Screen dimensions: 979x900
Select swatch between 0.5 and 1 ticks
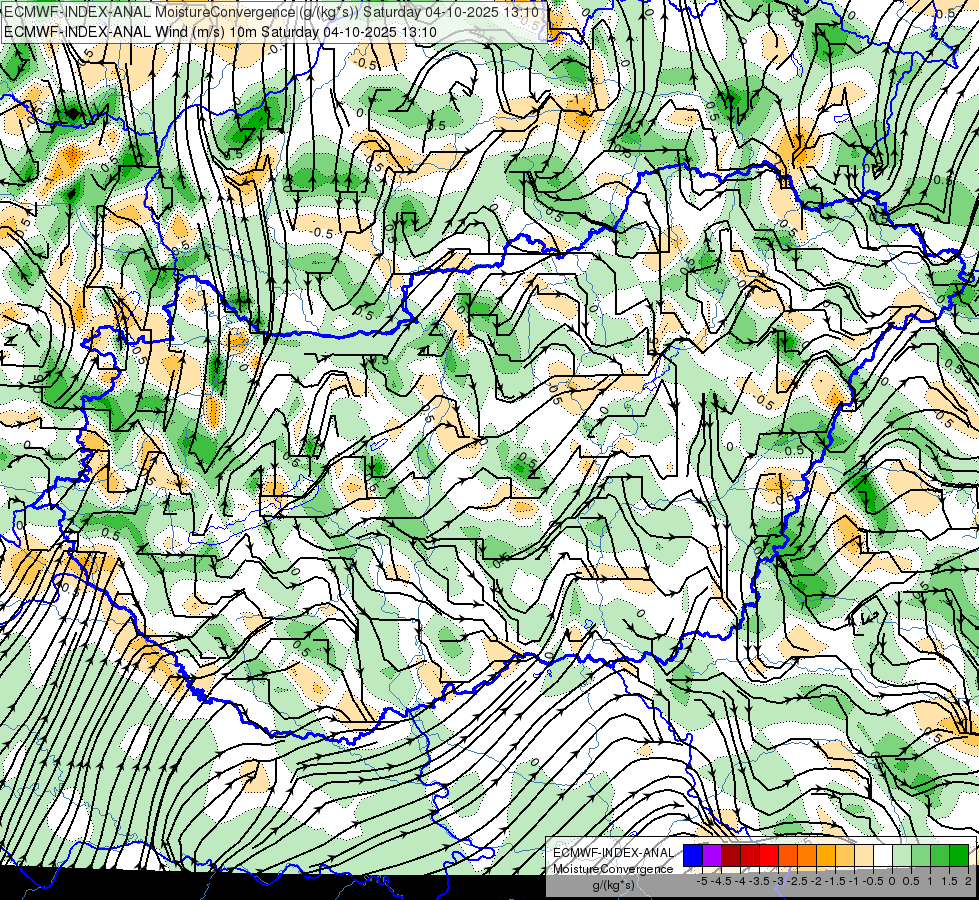921,856
